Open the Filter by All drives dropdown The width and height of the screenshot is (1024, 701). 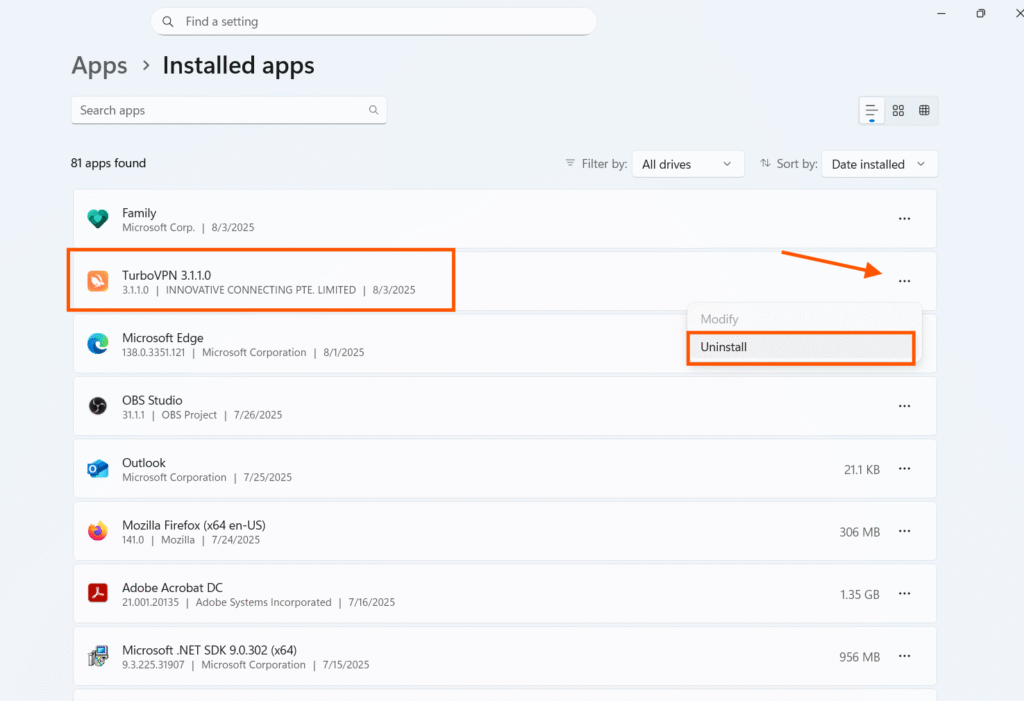[688, 164]
